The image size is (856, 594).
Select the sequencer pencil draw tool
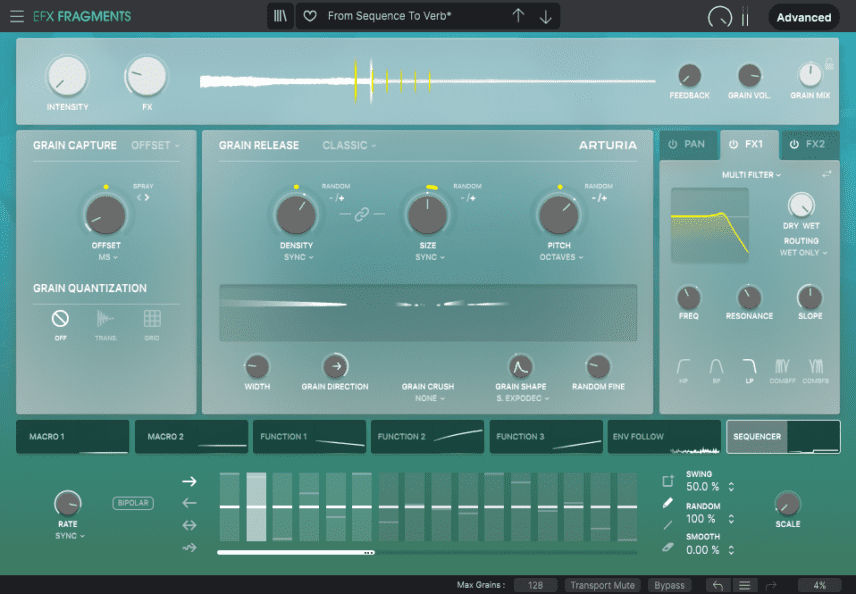[668, 503]
